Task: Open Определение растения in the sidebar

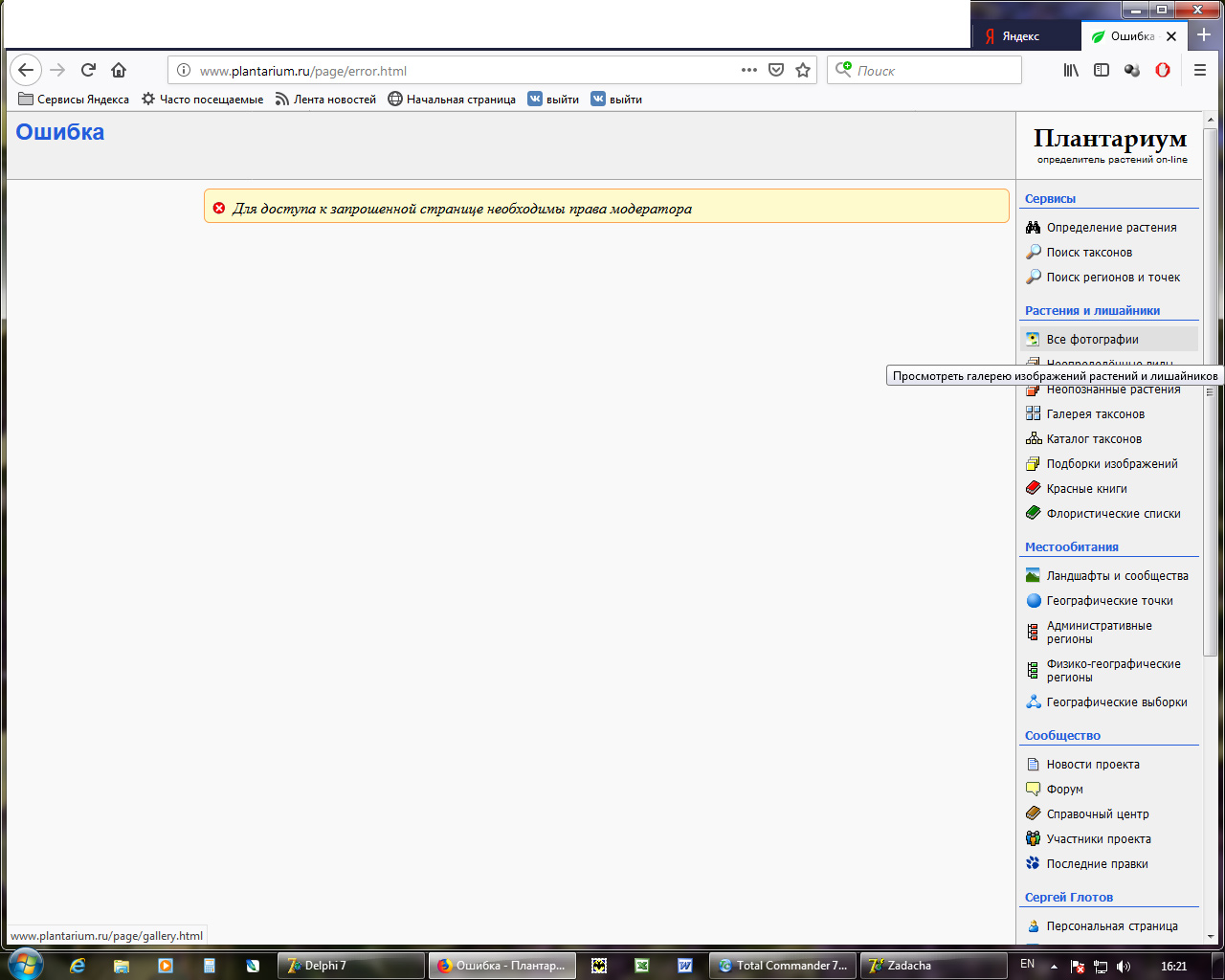Action: pos(1111,228)
